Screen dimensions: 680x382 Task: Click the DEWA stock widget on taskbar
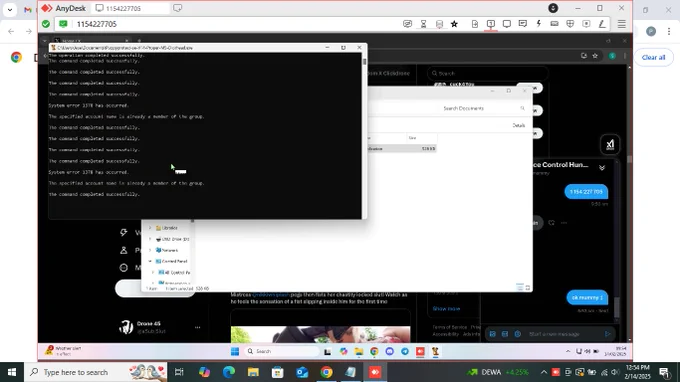[x=498, y=372]
